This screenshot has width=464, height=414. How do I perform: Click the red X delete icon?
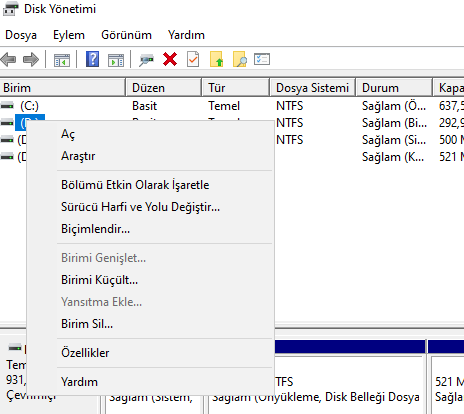click(170, 59)
